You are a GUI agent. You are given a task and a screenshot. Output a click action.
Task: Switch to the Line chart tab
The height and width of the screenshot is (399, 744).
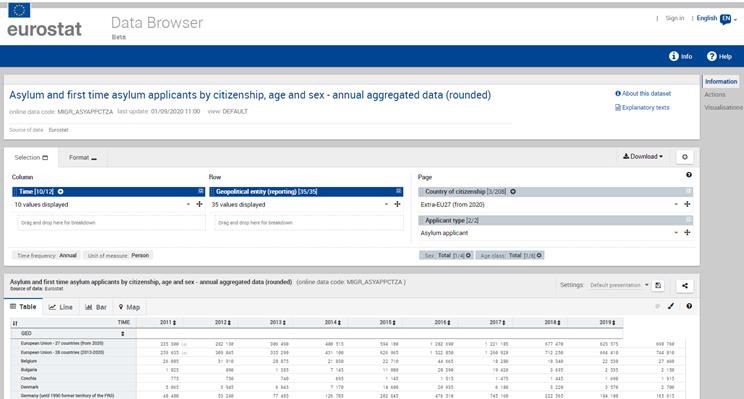tap(61, 307)
